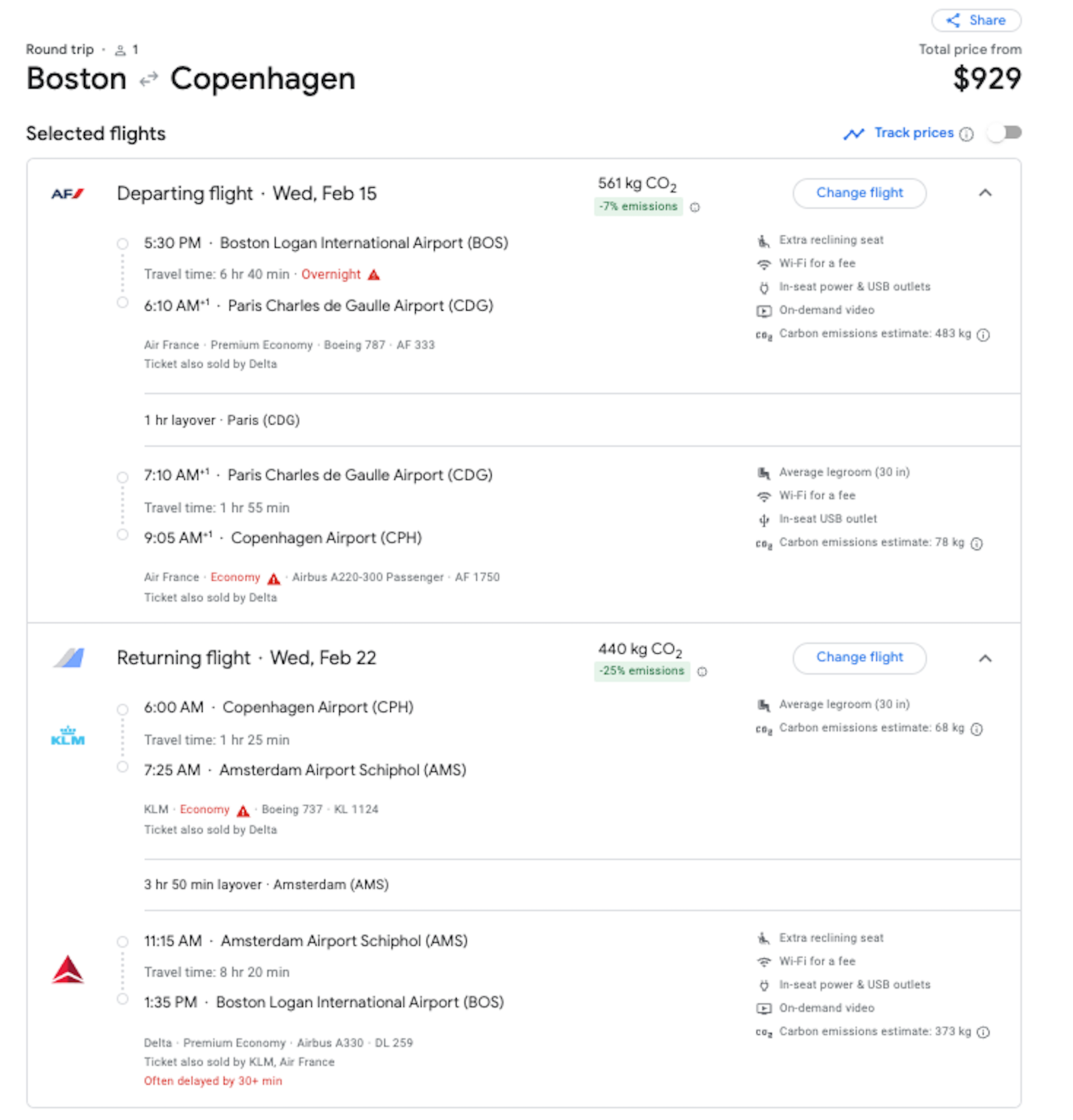Click the in-seat power & USB outlets icon
1073x1120 pixels.
tap(763, 286)
